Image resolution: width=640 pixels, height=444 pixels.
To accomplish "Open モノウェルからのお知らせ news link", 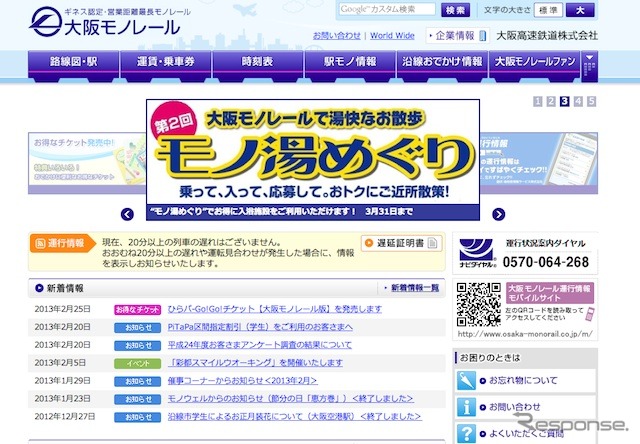I will point(291,399).
